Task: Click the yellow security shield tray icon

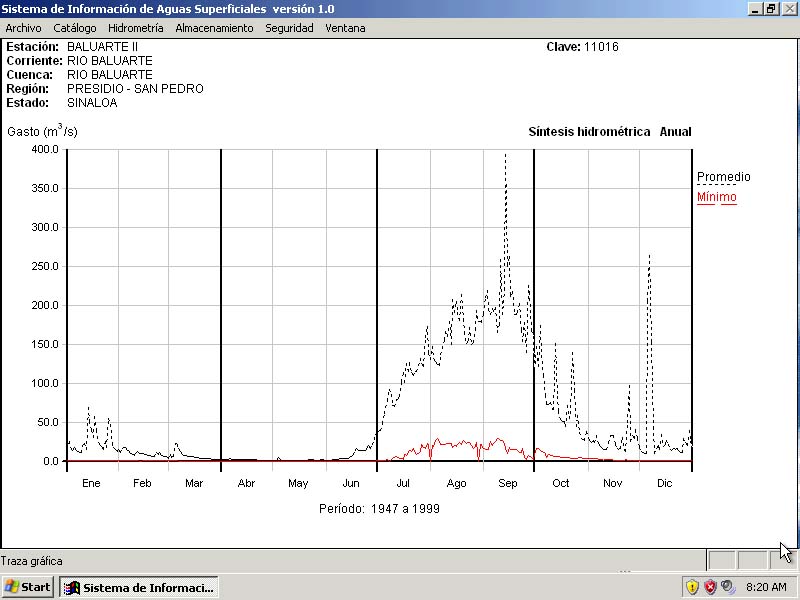Action: (x=692, y=587)
